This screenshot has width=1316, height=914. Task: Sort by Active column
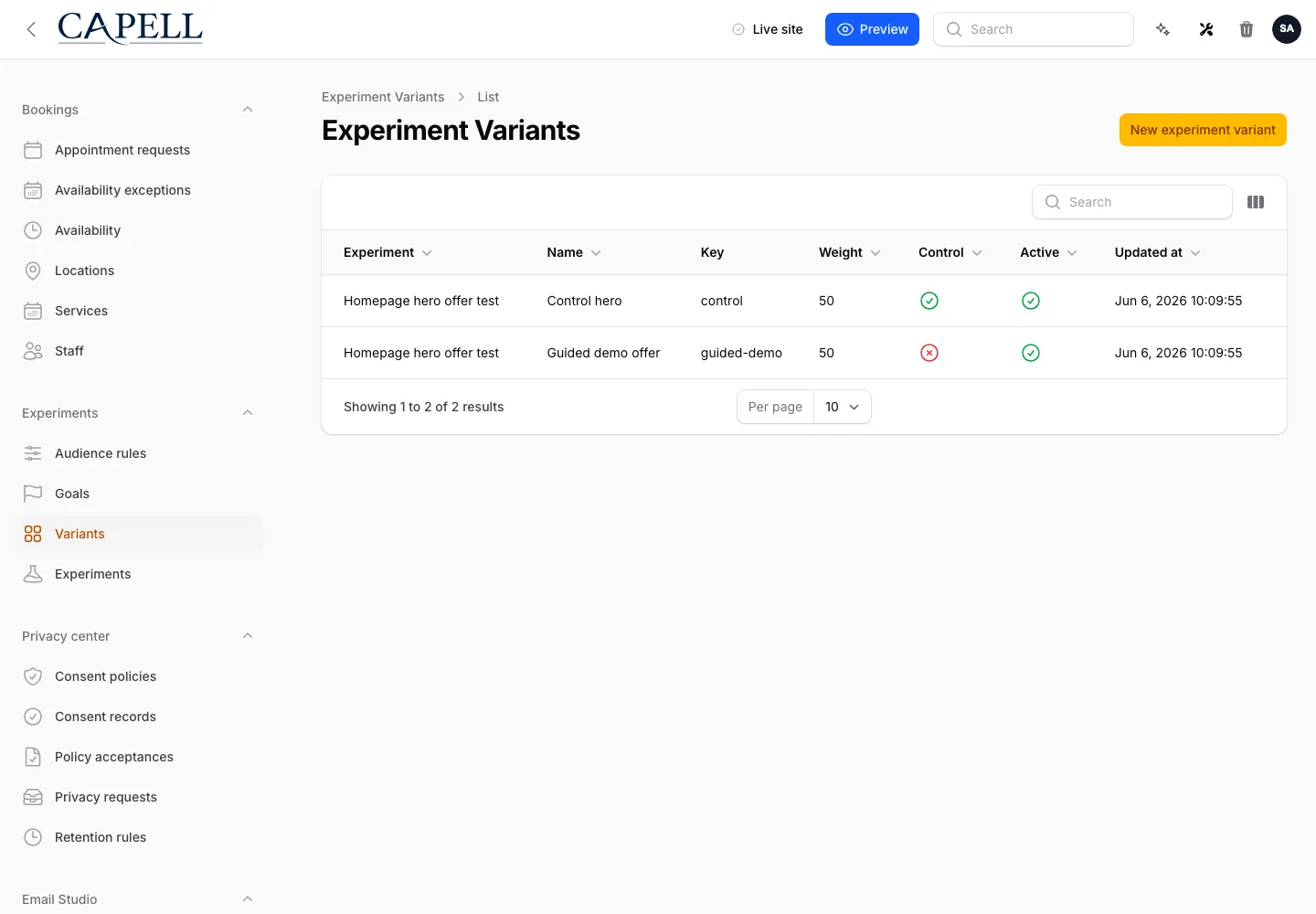click(1048, 252)
